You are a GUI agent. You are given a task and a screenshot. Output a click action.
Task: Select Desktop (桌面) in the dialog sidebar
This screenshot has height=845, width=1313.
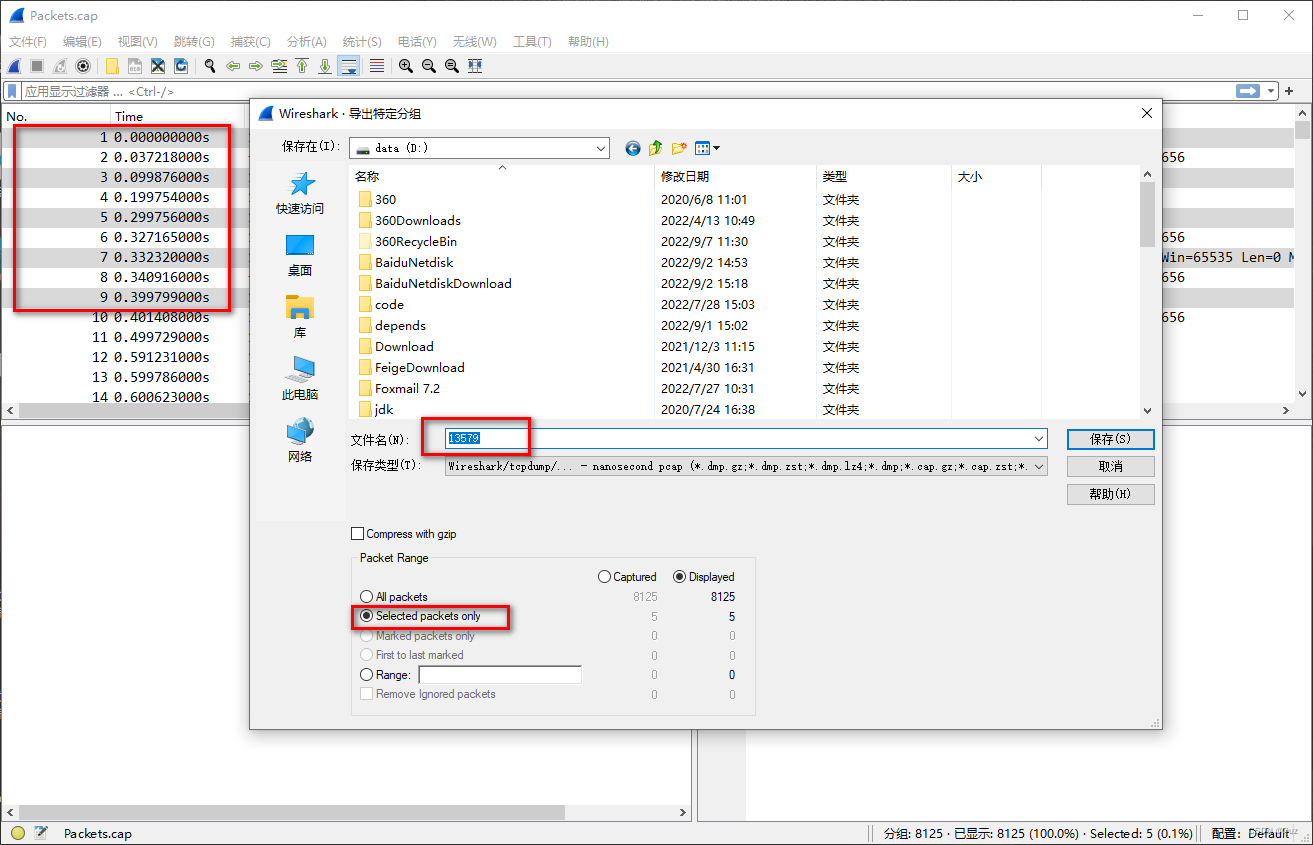pyautogui.click(x=300, y=255)
